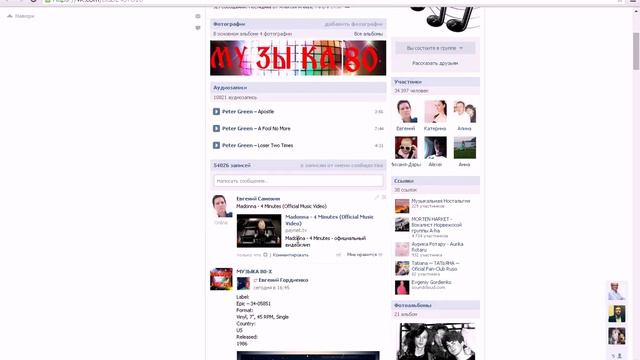
Task: Click the Аурика Ротару link thumbnail
Action: pyautogui.click(x=402, y=249)
